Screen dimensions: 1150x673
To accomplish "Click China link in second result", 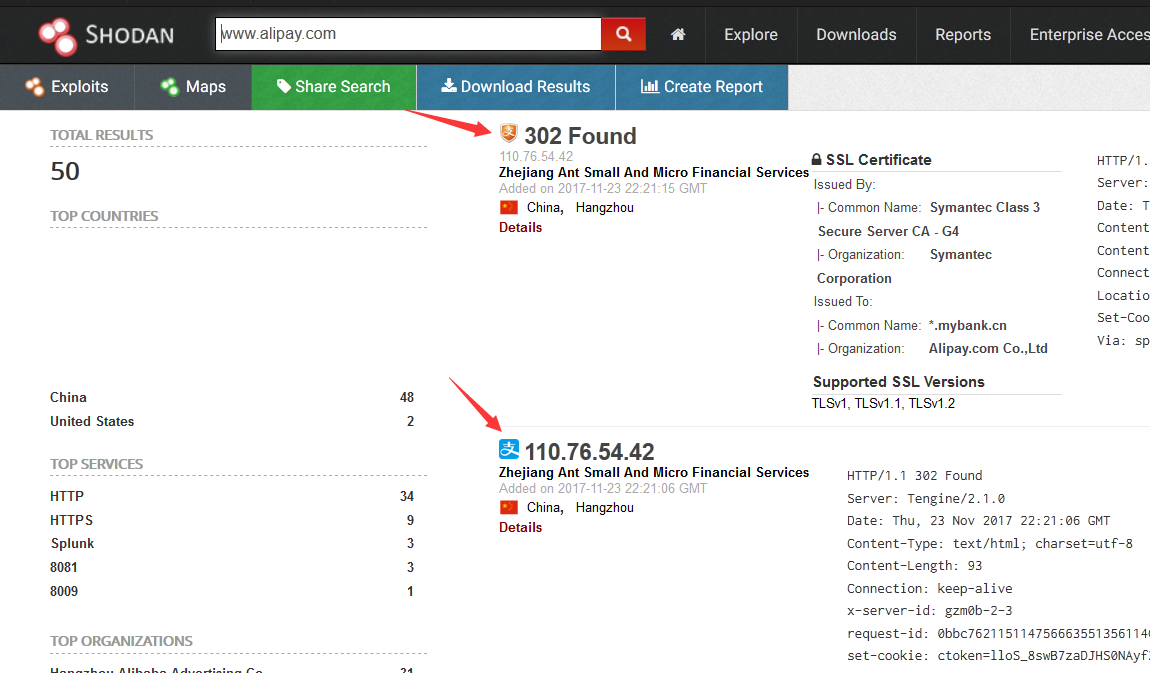I will pos(543,507).
